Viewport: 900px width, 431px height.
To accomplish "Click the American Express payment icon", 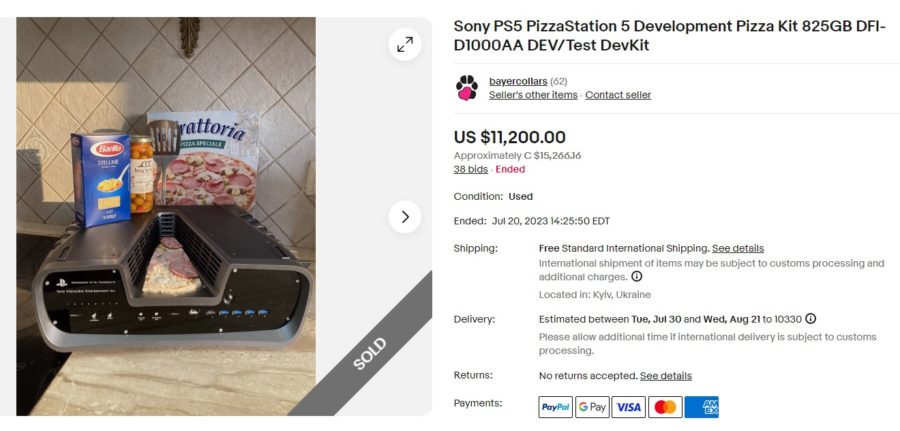I will pos(702,407).
